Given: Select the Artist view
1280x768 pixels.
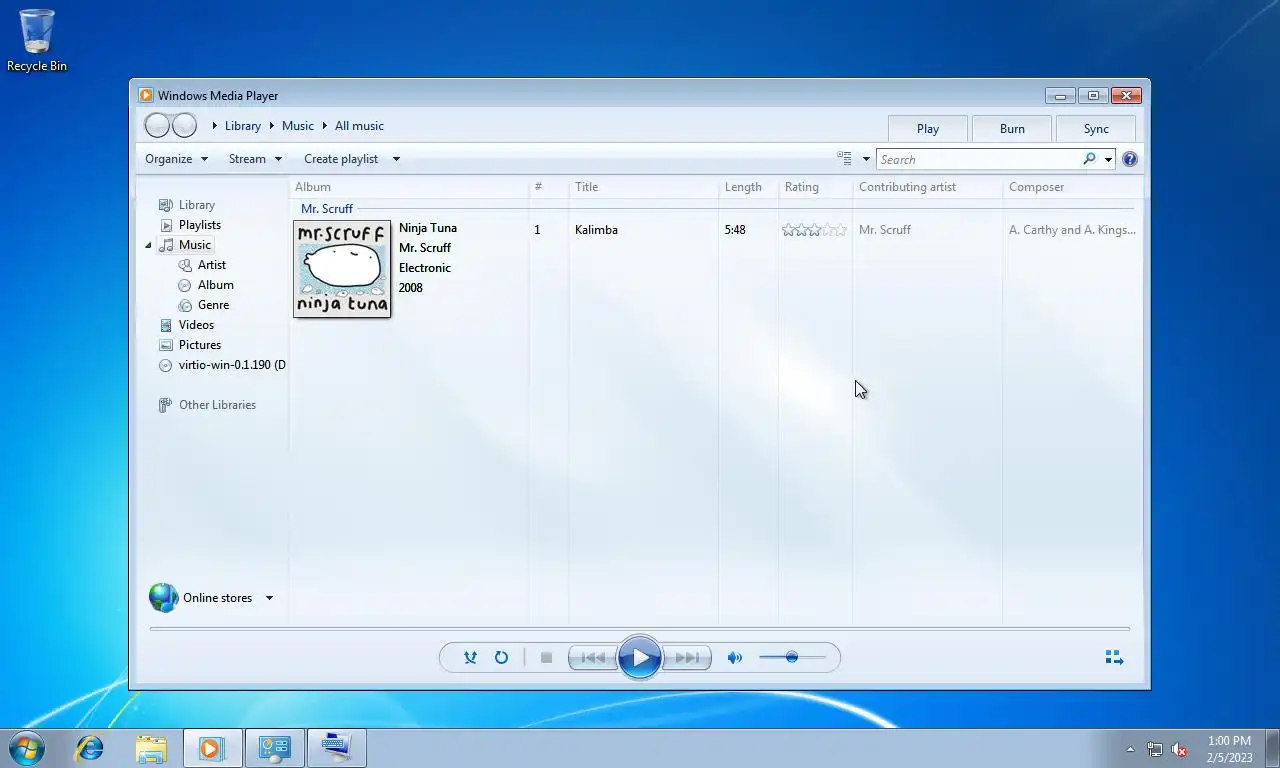Looking at the screenshot, I should [211, 265].
